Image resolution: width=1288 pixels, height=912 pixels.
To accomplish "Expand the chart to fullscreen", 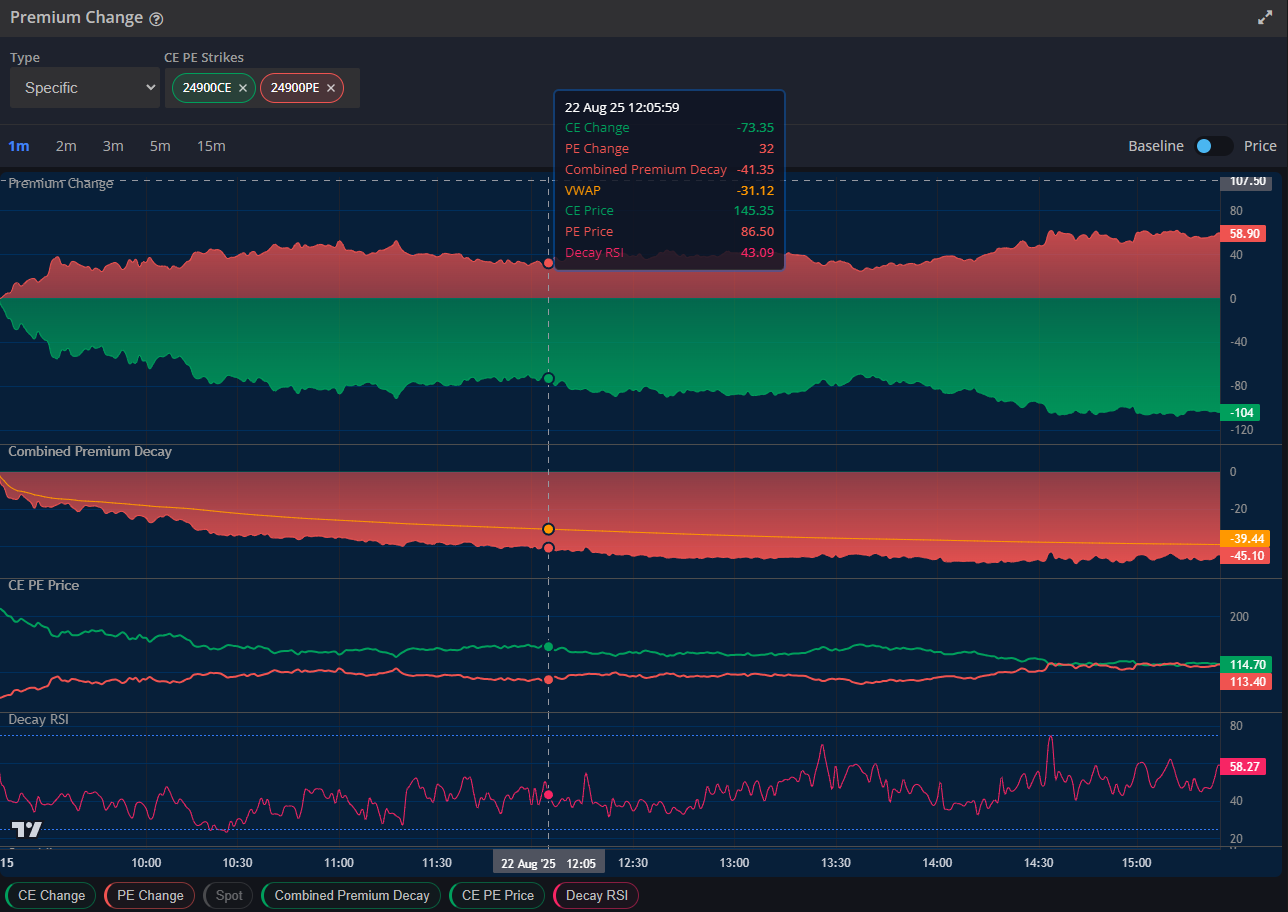I will click(x=1265, y=18).
